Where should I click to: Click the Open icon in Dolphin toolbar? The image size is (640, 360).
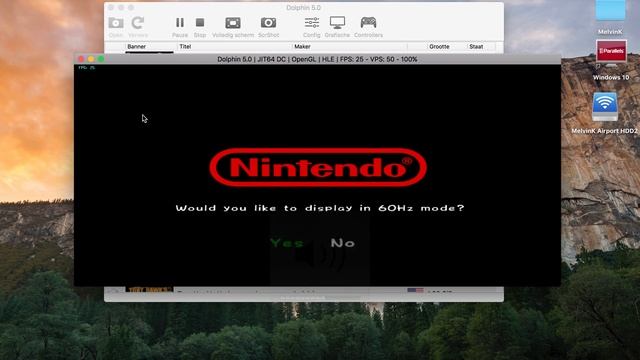click(x=116, y=23)
